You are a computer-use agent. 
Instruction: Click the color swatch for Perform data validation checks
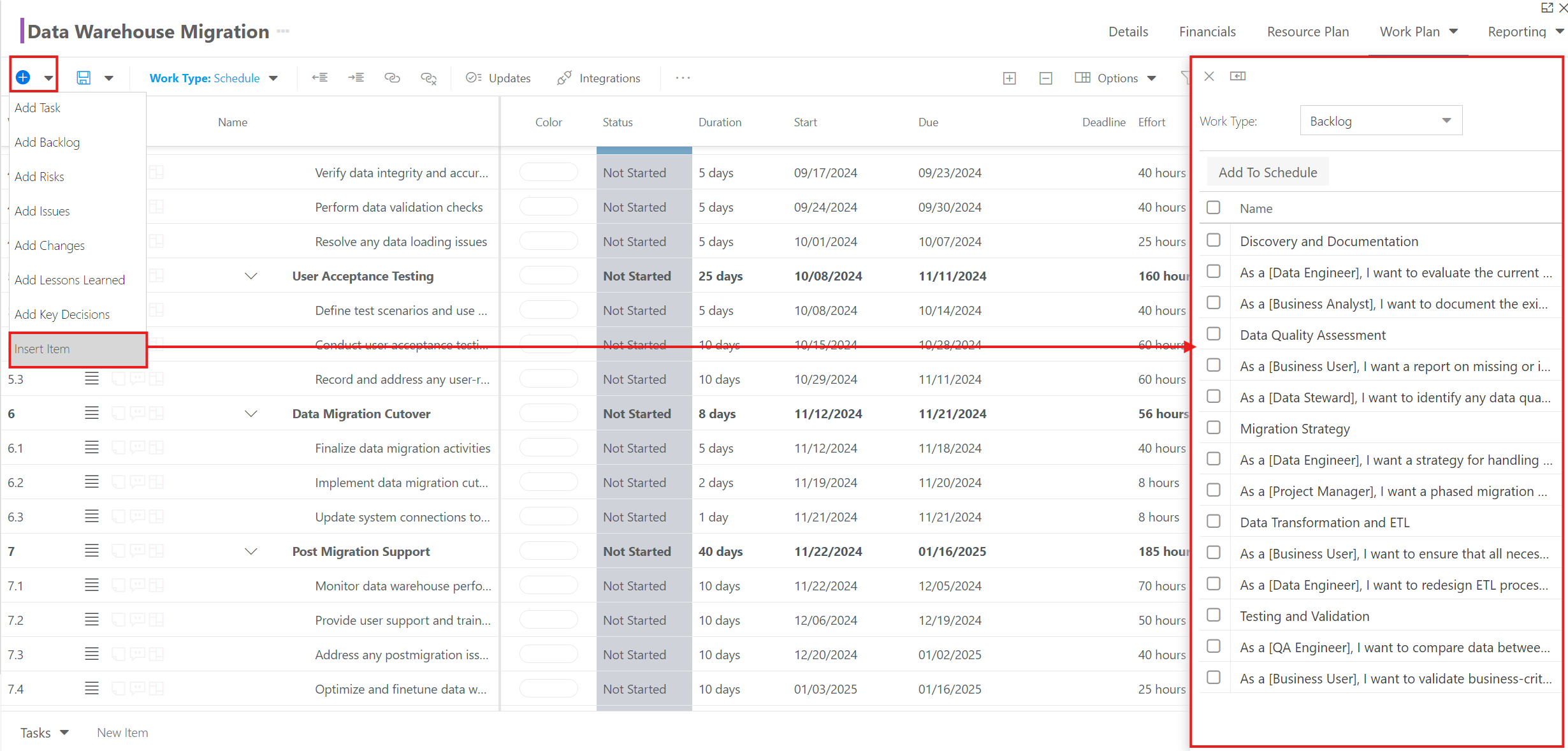[548, 207]
